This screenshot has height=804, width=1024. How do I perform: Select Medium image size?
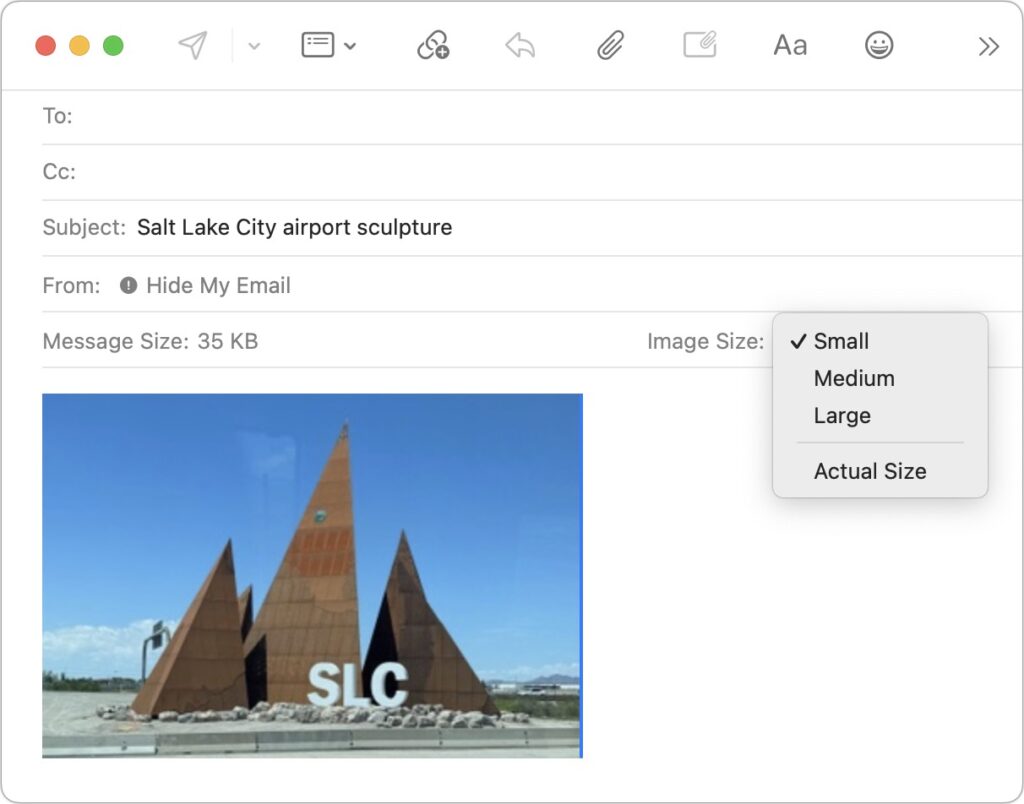[x=854, y=378]
